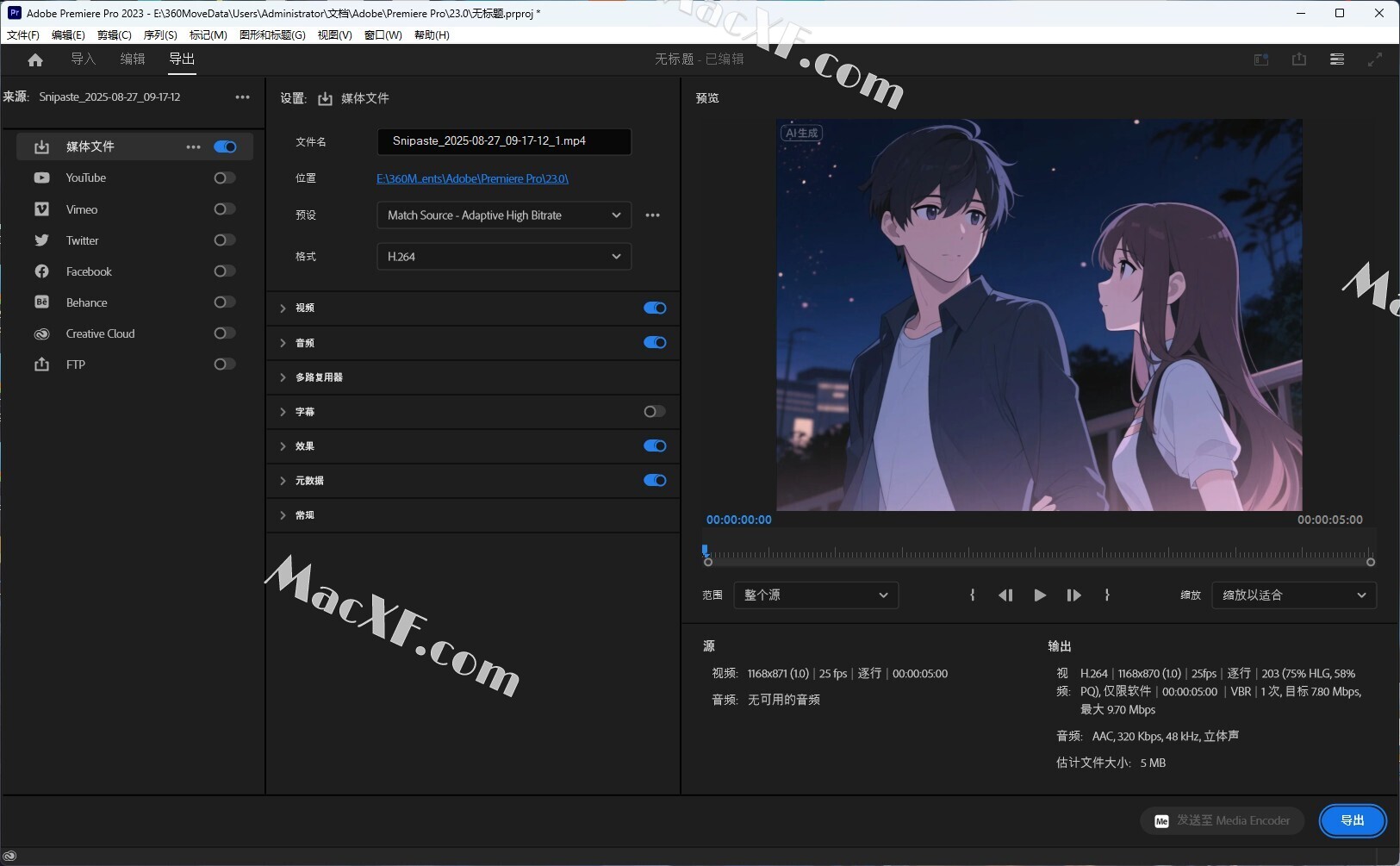The image size is (1400, 866).
Task: Click the Creative Cloud icon
Action: tap(41, 333)
